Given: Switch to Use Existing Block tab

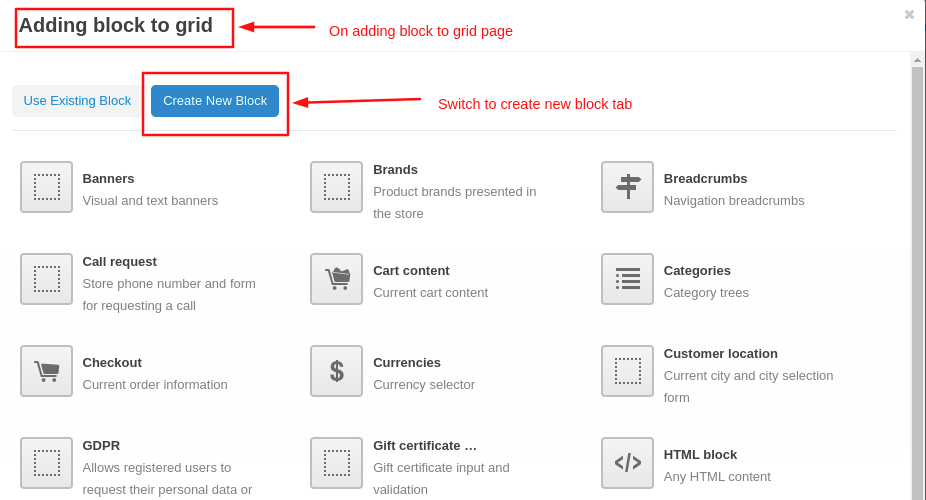Looking at the screenshot, I should pos(77,101).
